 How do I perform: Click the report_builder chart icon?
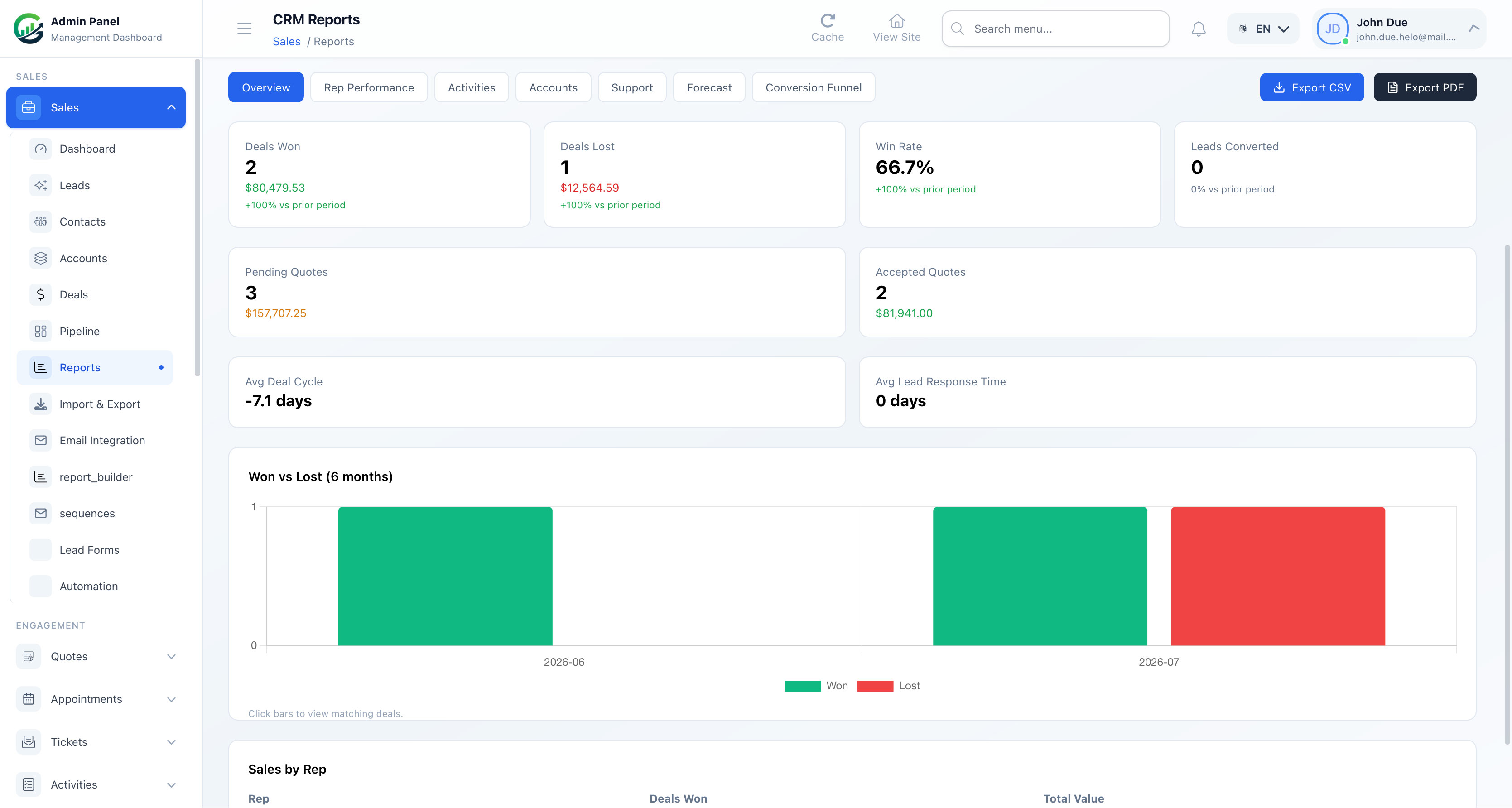coord(40,477)
